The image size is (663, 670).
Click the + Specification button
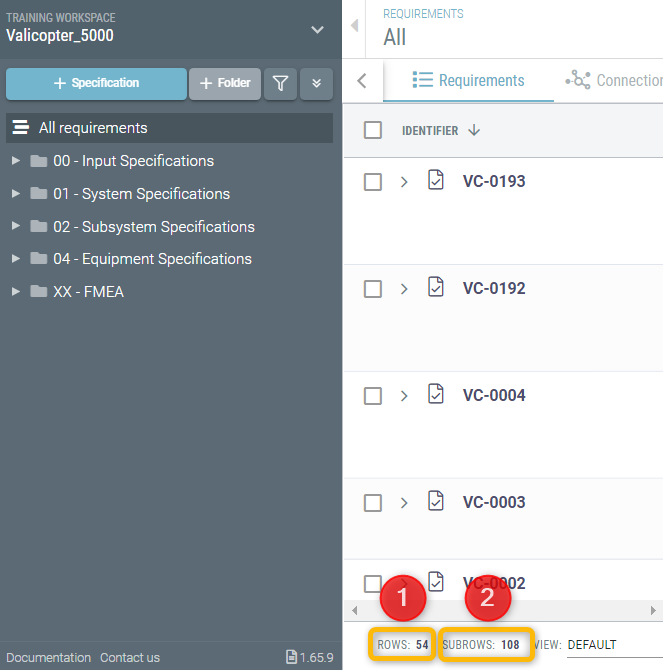point(97,83)
